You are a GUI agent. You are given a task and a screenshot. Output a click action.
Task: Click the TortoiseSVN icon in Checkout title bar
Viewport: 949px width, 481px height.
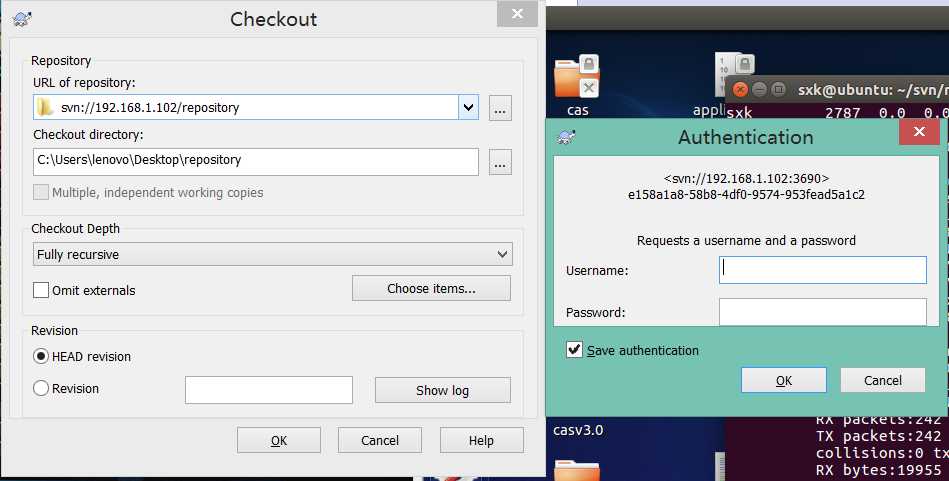tap(22, 19)
